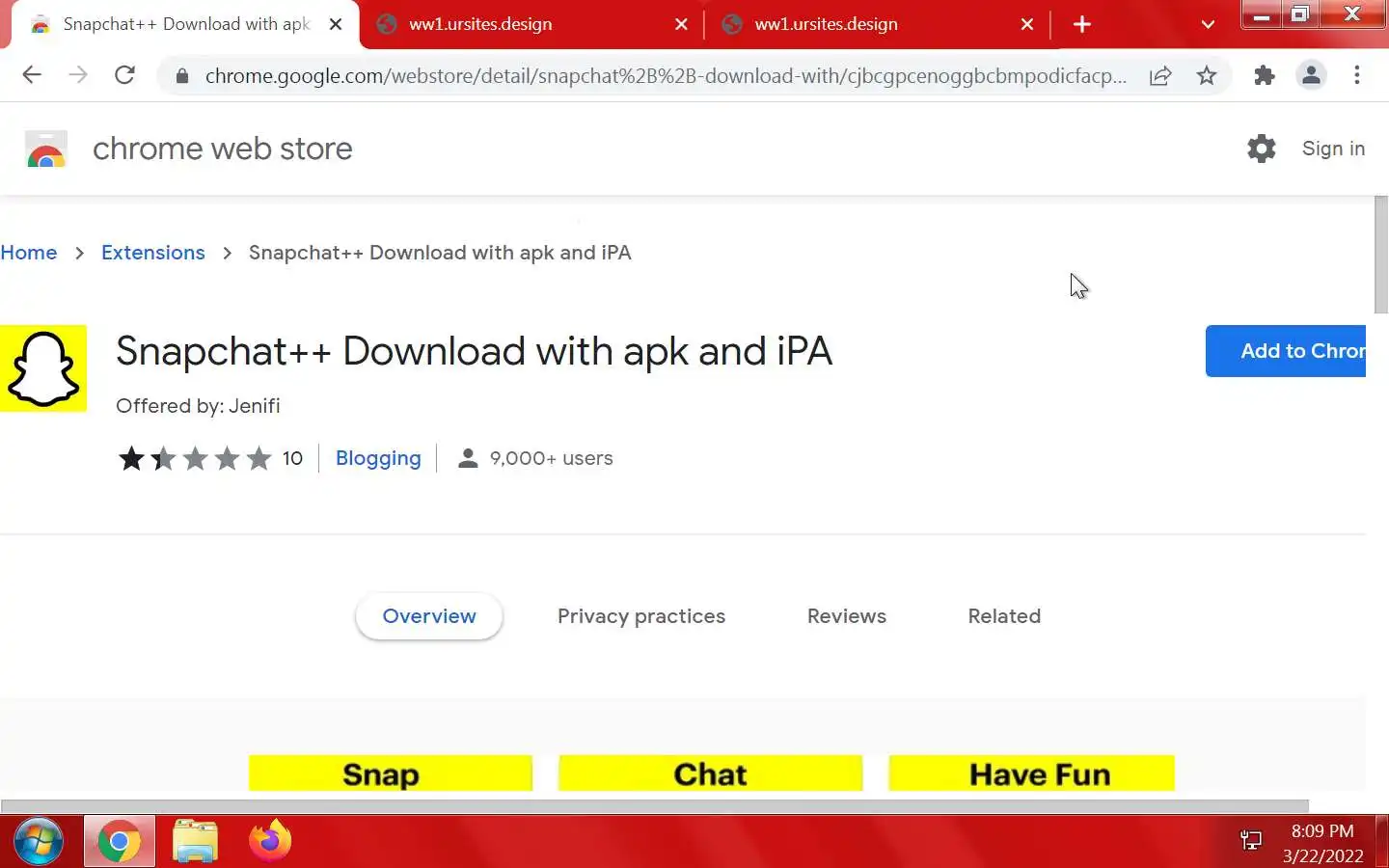This screenshot has height=868, width=1389.
Task: Open web store settings gear
Action: coord(1262,149)
